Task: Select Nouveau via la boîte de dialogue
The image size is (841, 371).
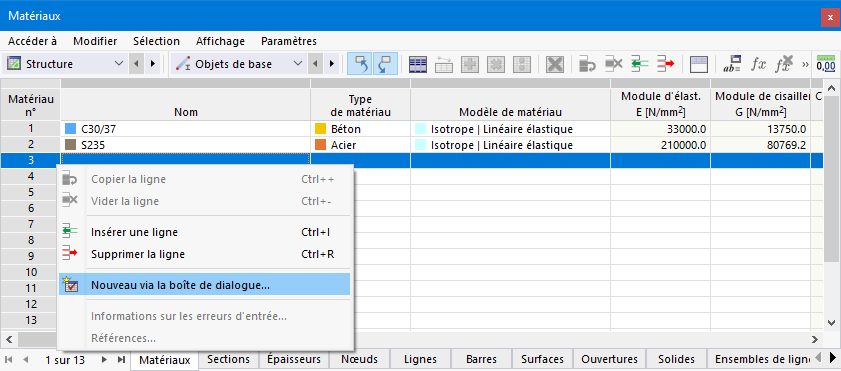Action: tap(204, 285)
